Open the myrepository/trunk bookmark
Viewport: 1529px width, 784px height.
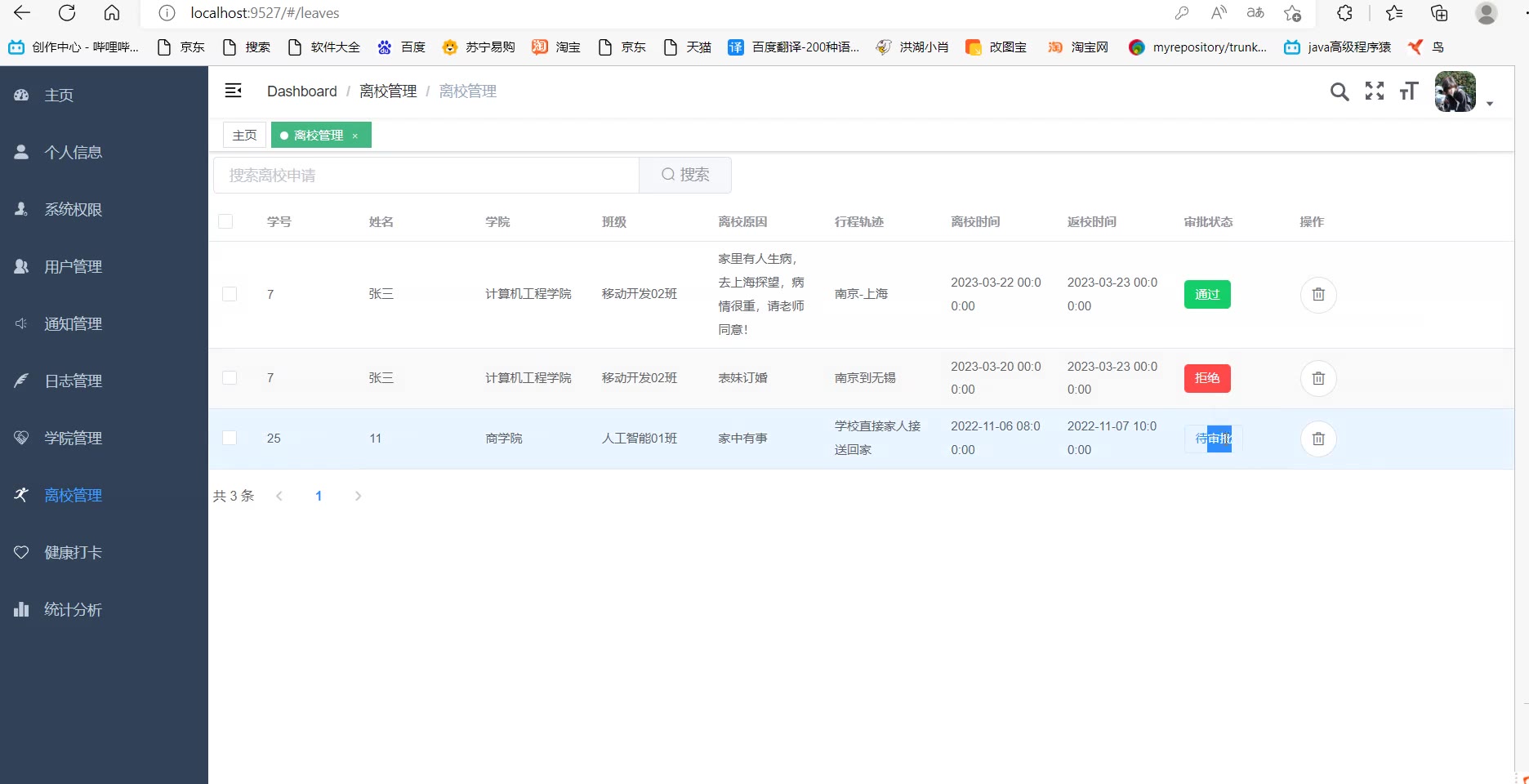(x=1197, y=47)
